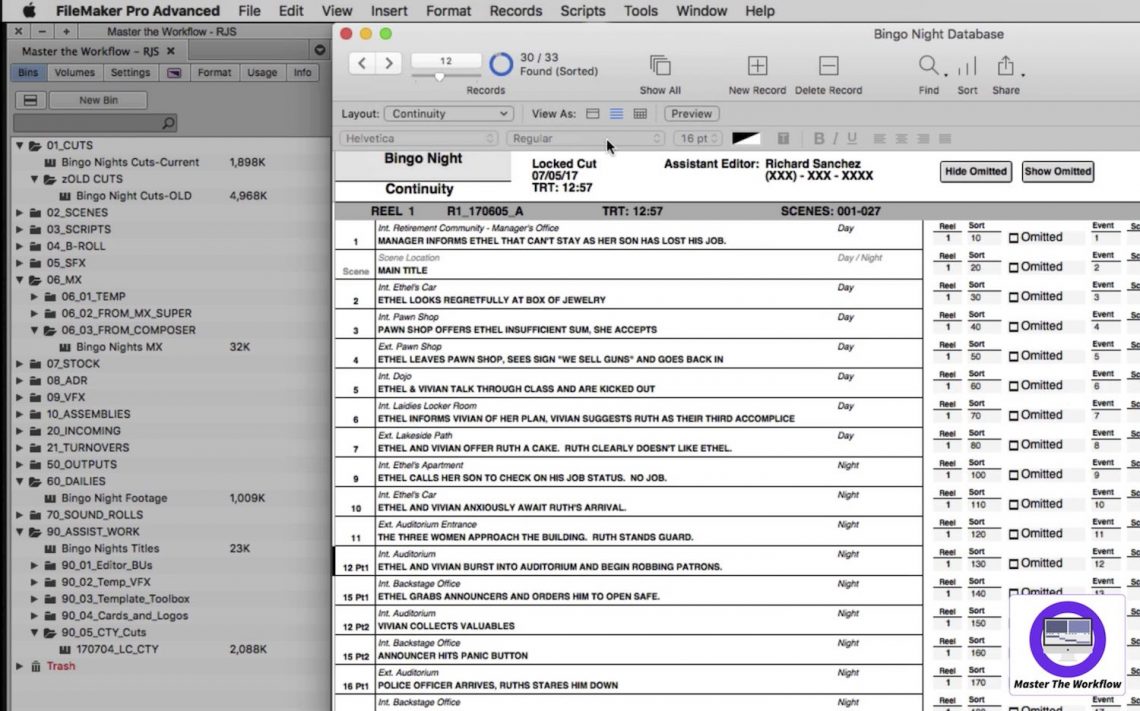Click the Delete Record icon
This screenshot has height=711, width=1140.
coord(828,63)
